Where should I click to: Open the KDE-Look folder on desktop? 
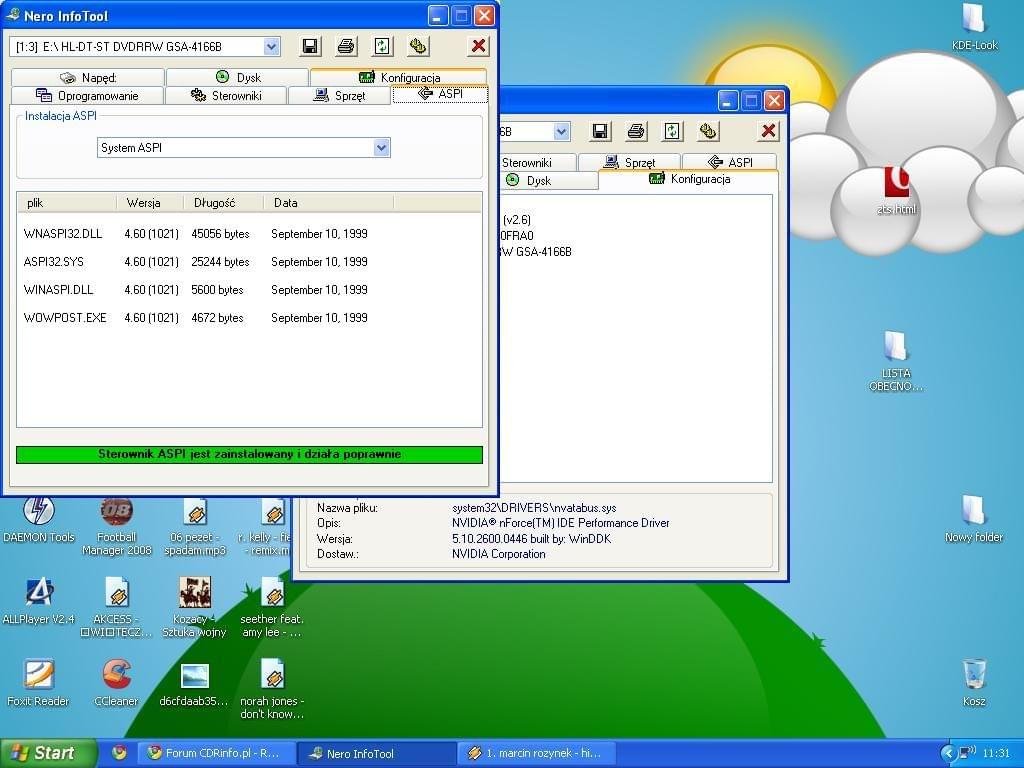point(974,28)
